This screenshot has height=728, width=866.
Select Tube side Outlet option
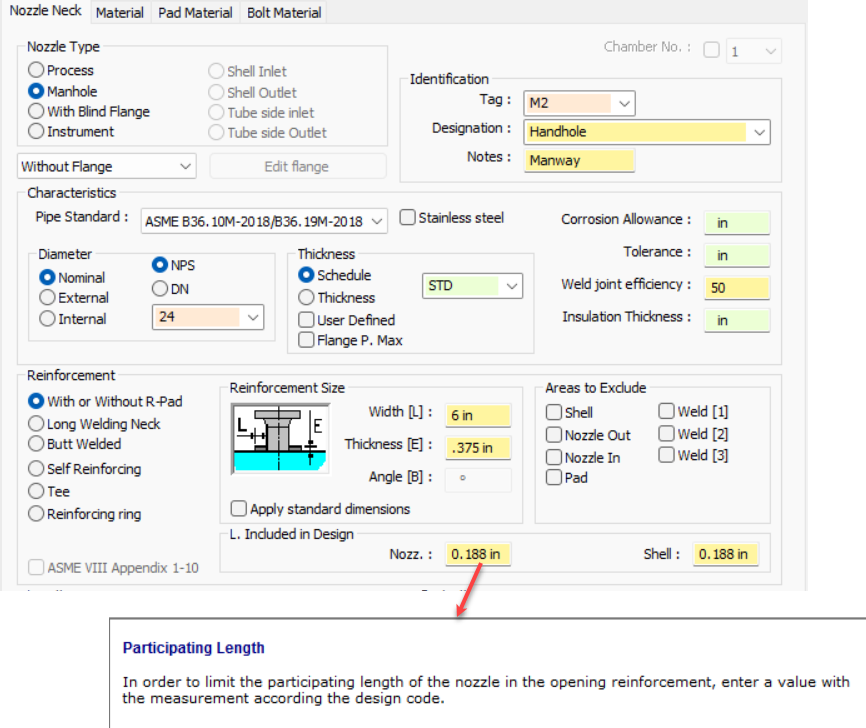click(267, 133)
